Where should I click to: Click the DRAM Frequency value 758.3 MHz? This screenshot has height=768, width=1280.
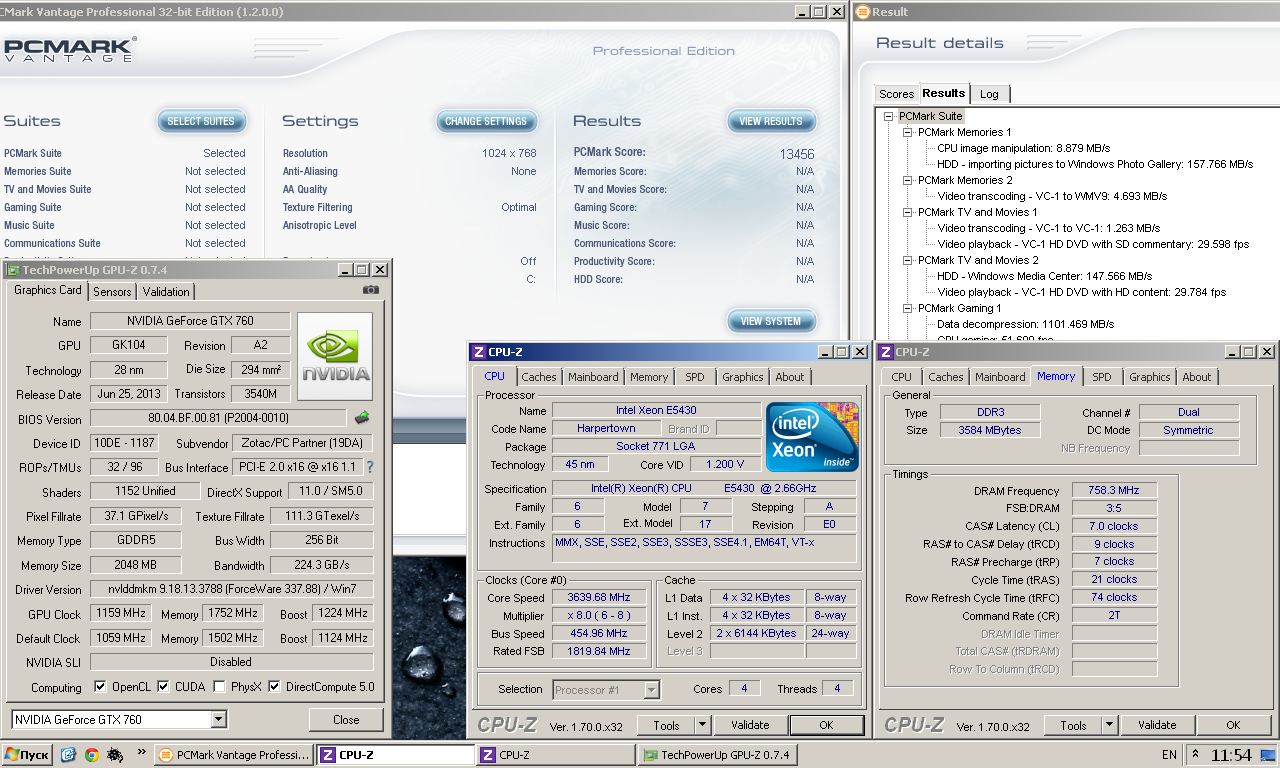tap(1114, 491)
